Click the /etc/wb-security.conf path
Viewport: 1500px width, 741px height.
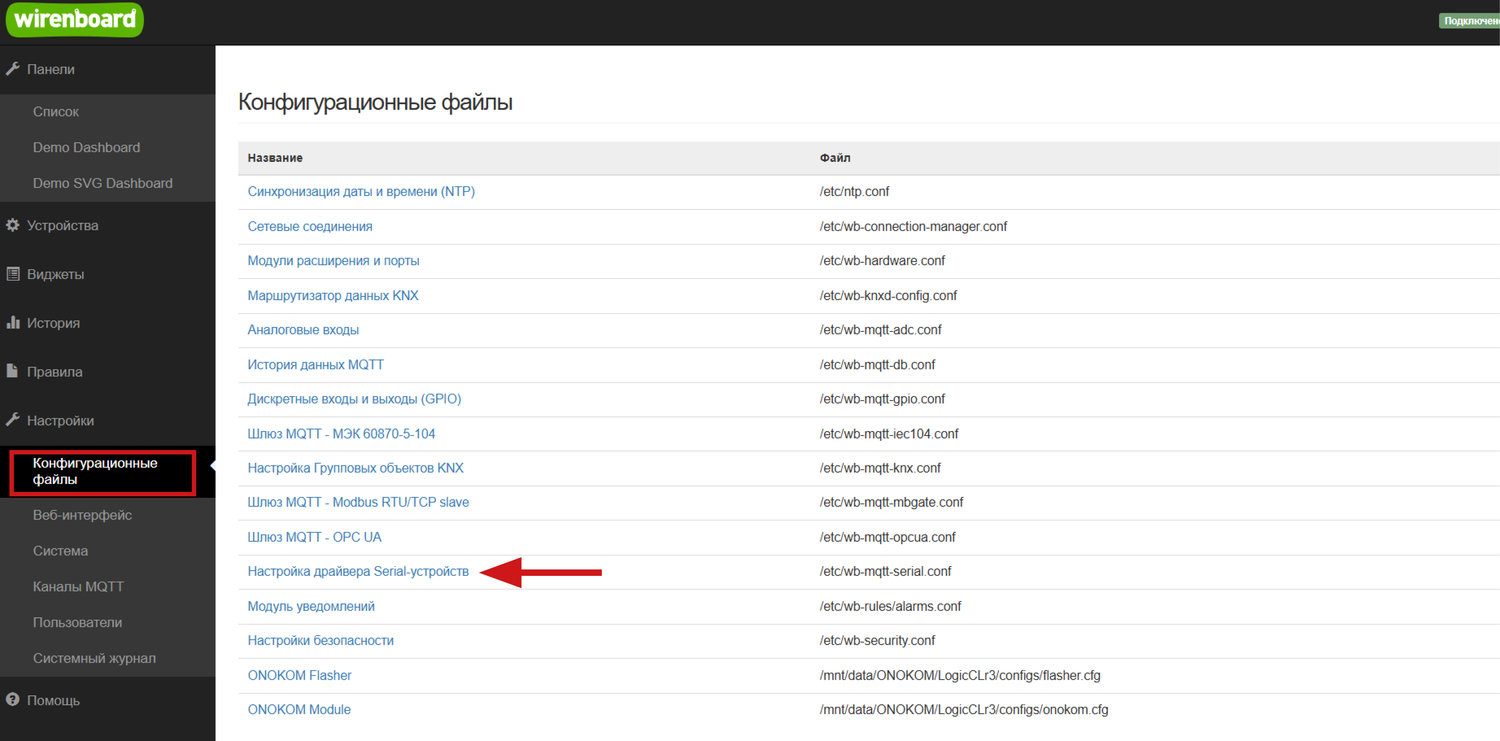[877, 640]
